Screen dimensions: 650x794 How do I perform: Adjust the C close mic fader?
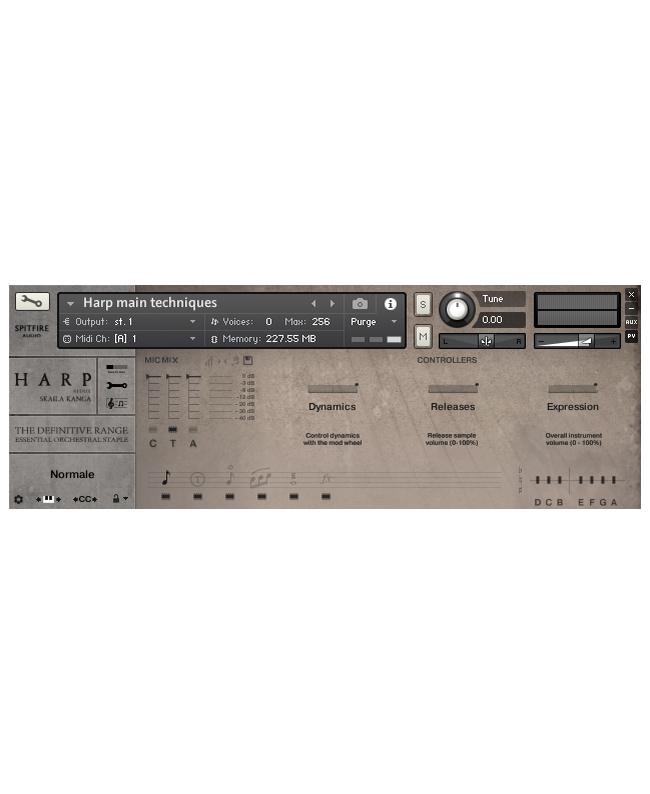(x=153, y=396)
